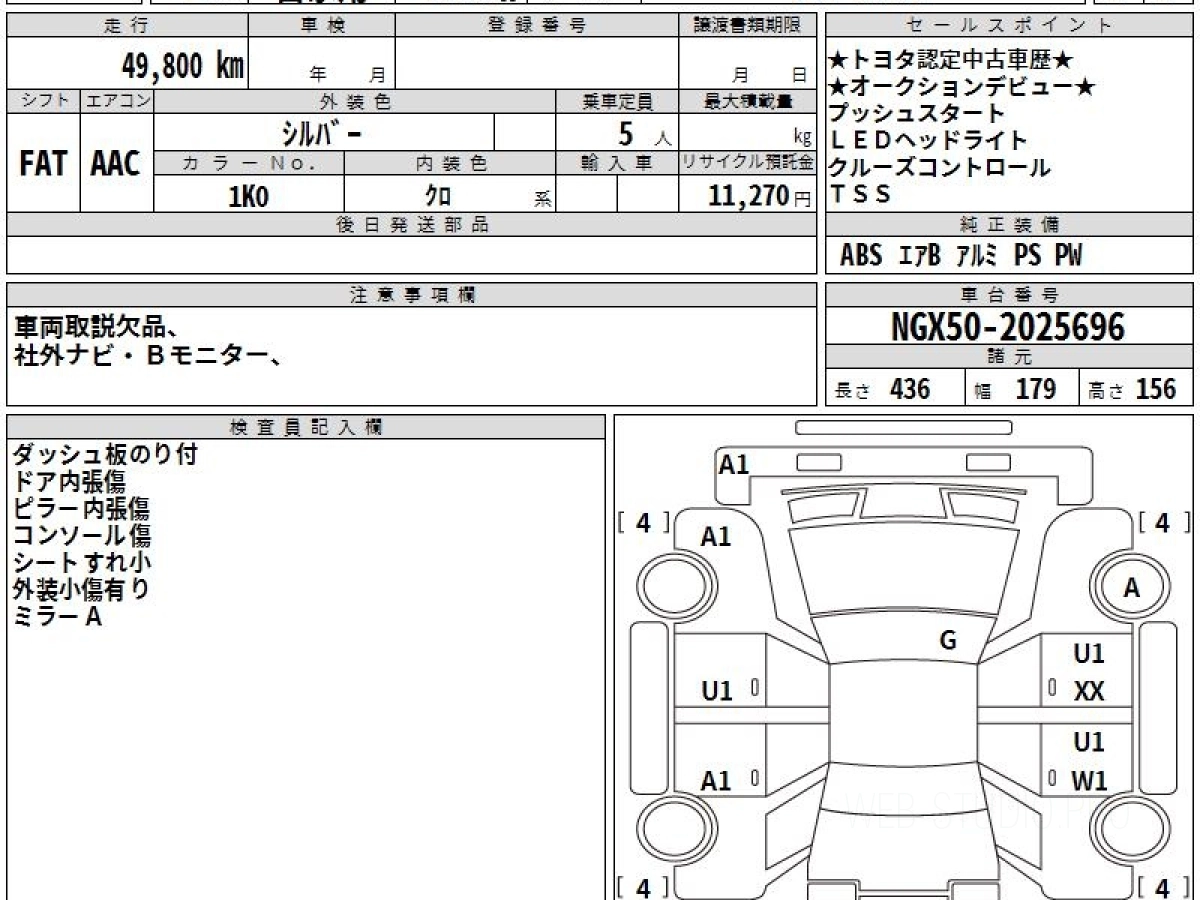The width and height of the screenshot is (1200, 900).
Task: Click the コンソール傷 inspector note
Action: (82, 536)
